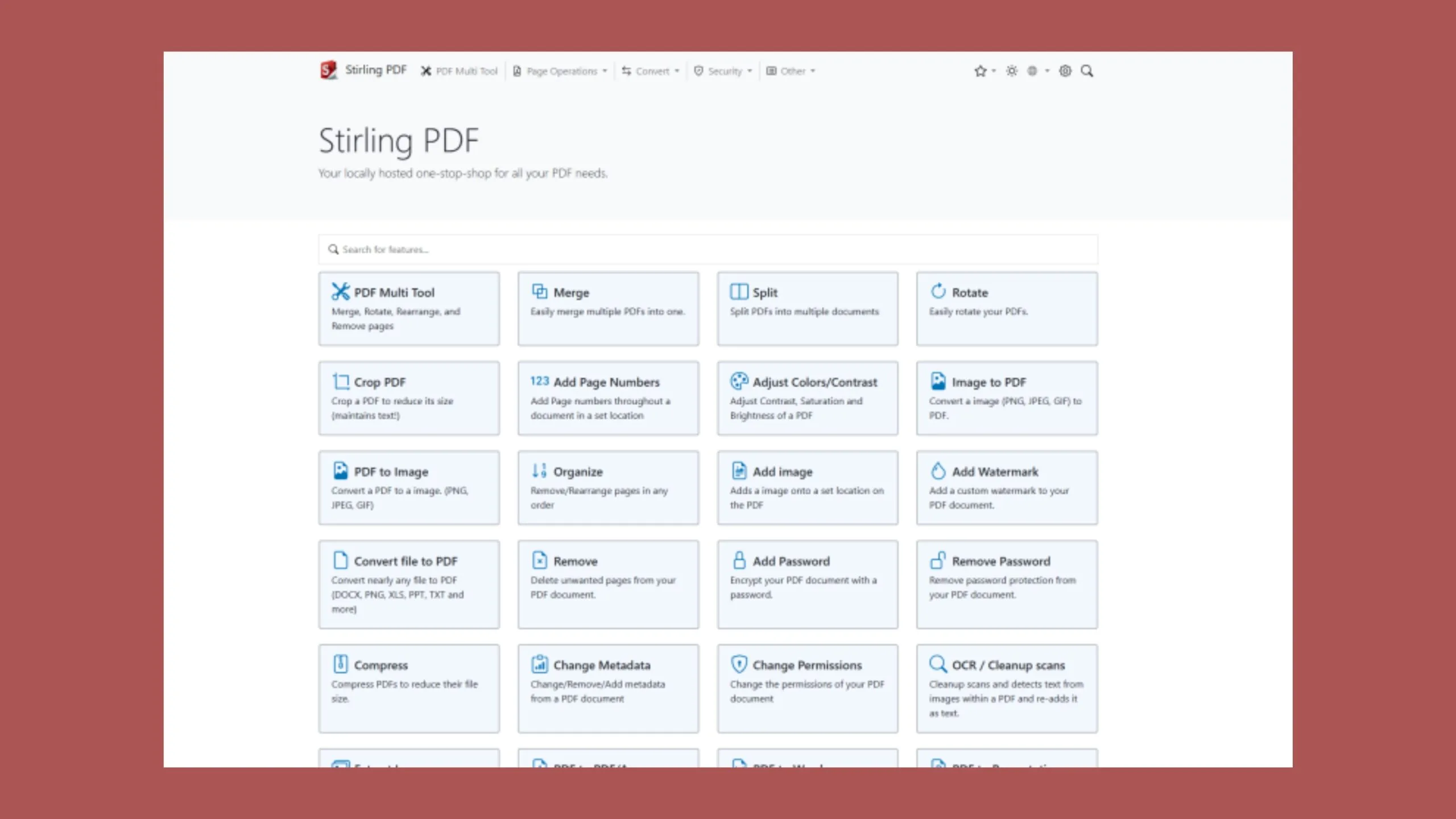Viewport: 1456px width, 819px height.
Task: Click the Split card icon
Action: point(739,292)
